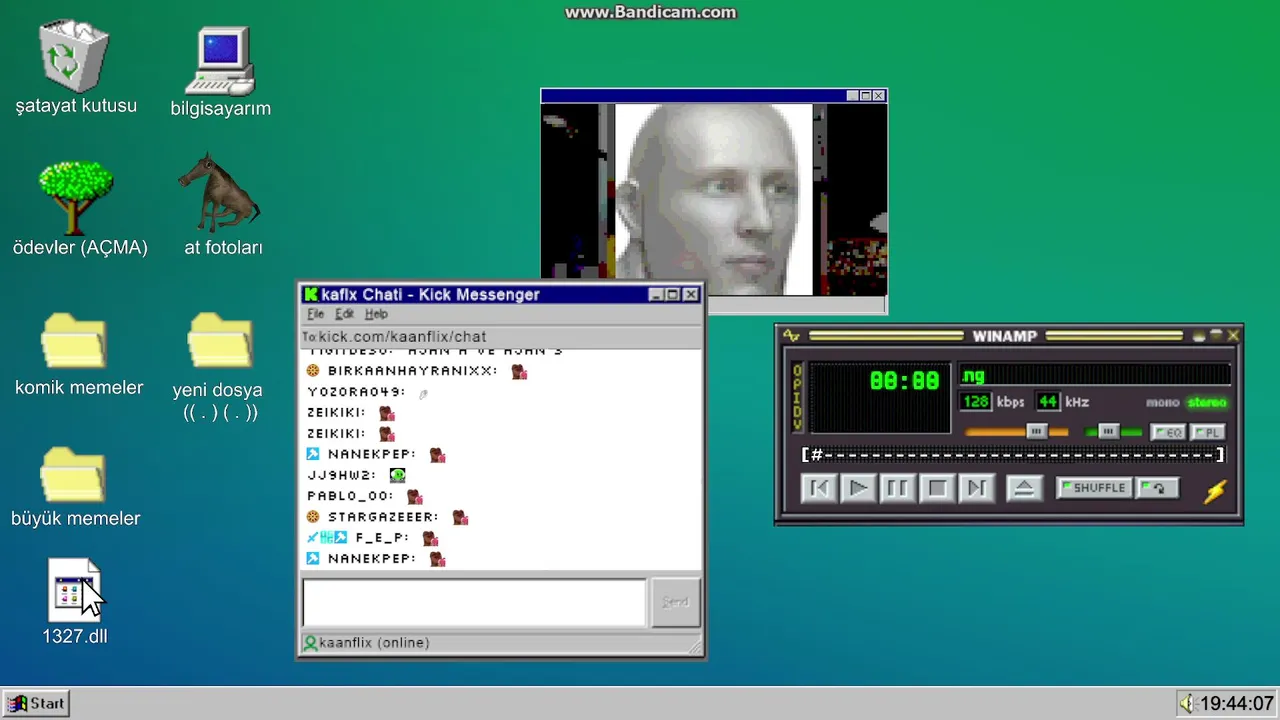Click the green emote after JJ9HW2

pos(397,476)
